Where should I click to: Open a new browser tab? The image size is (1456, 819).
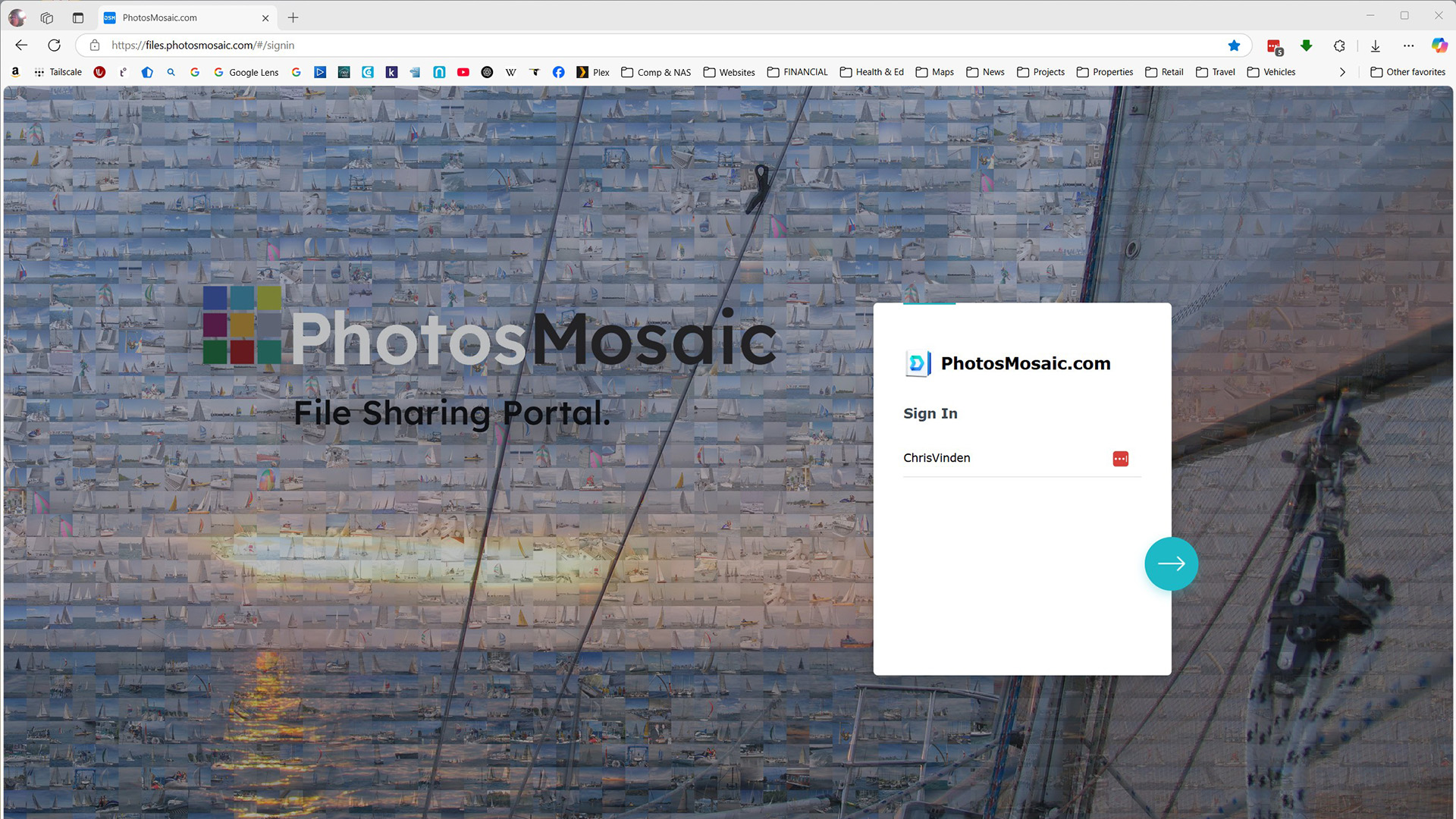(293, 17)
